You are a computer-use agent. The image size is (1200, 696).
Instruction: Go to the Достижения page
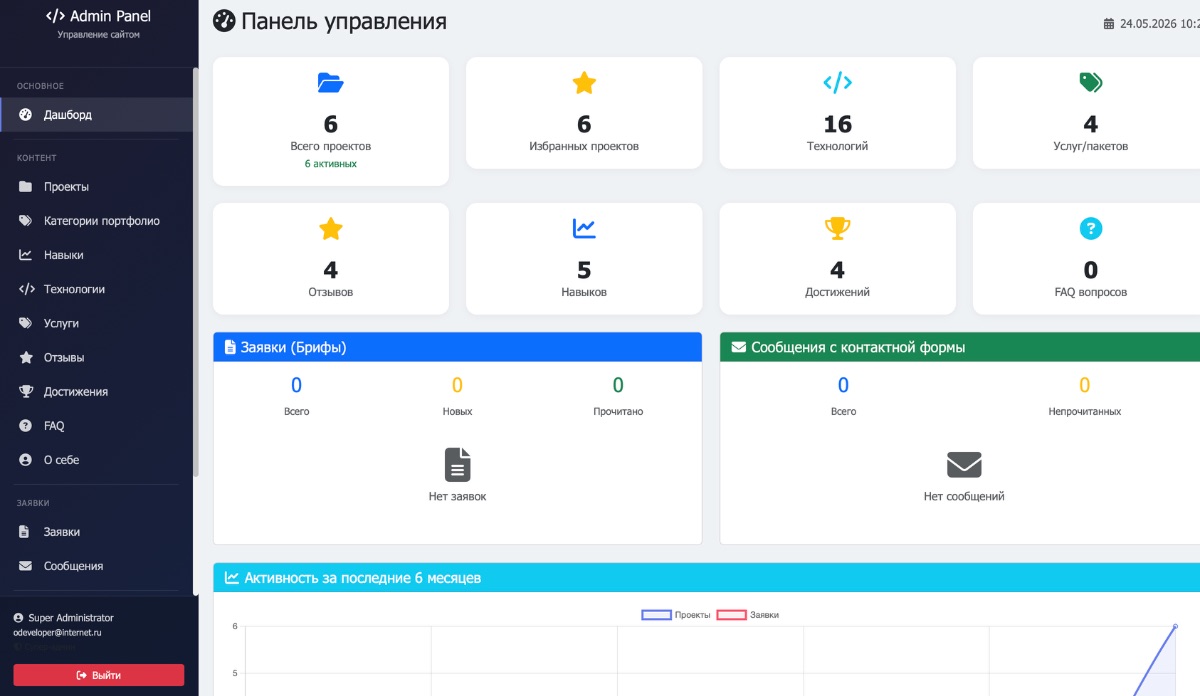[x=96, y=391]
